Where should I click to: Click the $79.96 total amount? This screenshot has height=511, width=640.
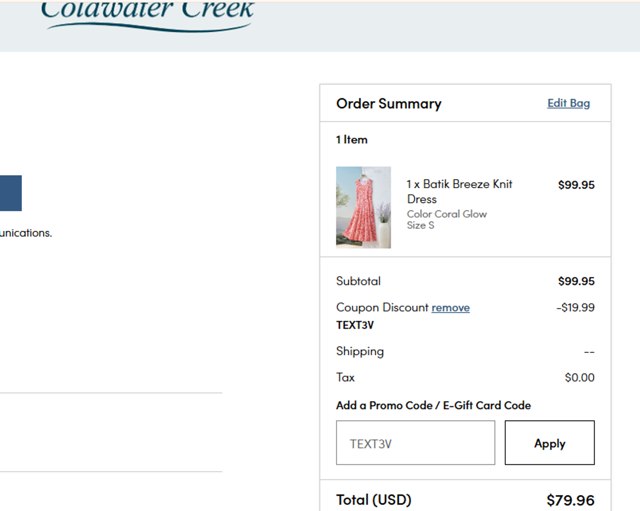coord(570,499)
